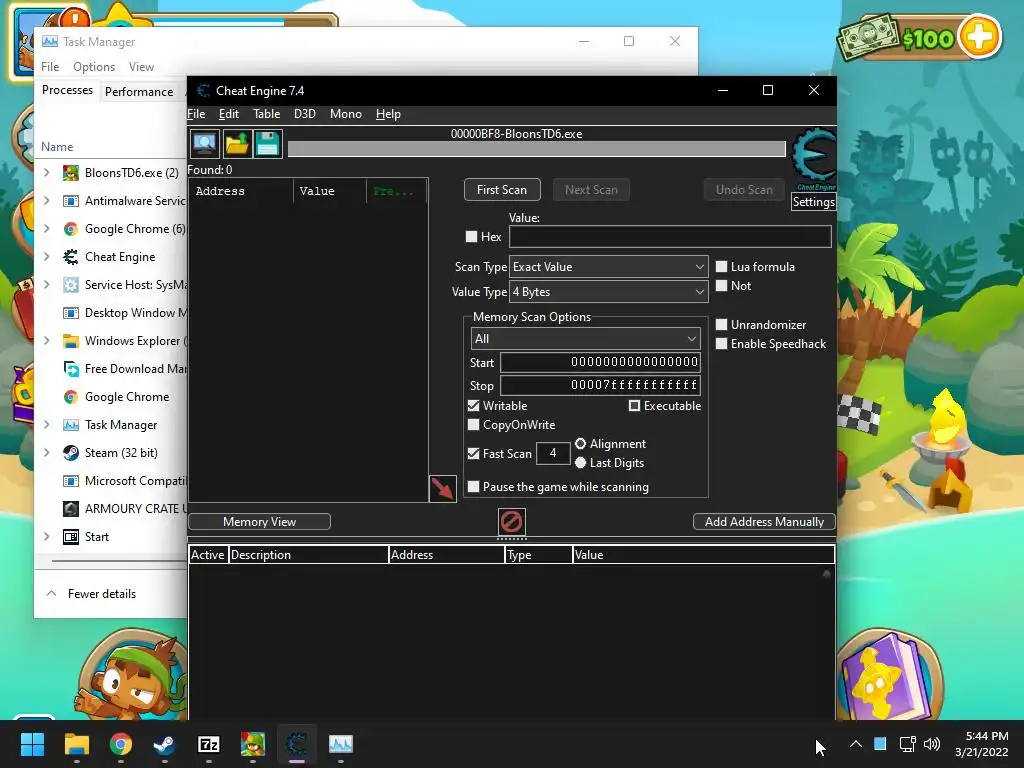Open the File menu in Cheat Engine
1024x768 pixels.
click(x=197, y=114)
